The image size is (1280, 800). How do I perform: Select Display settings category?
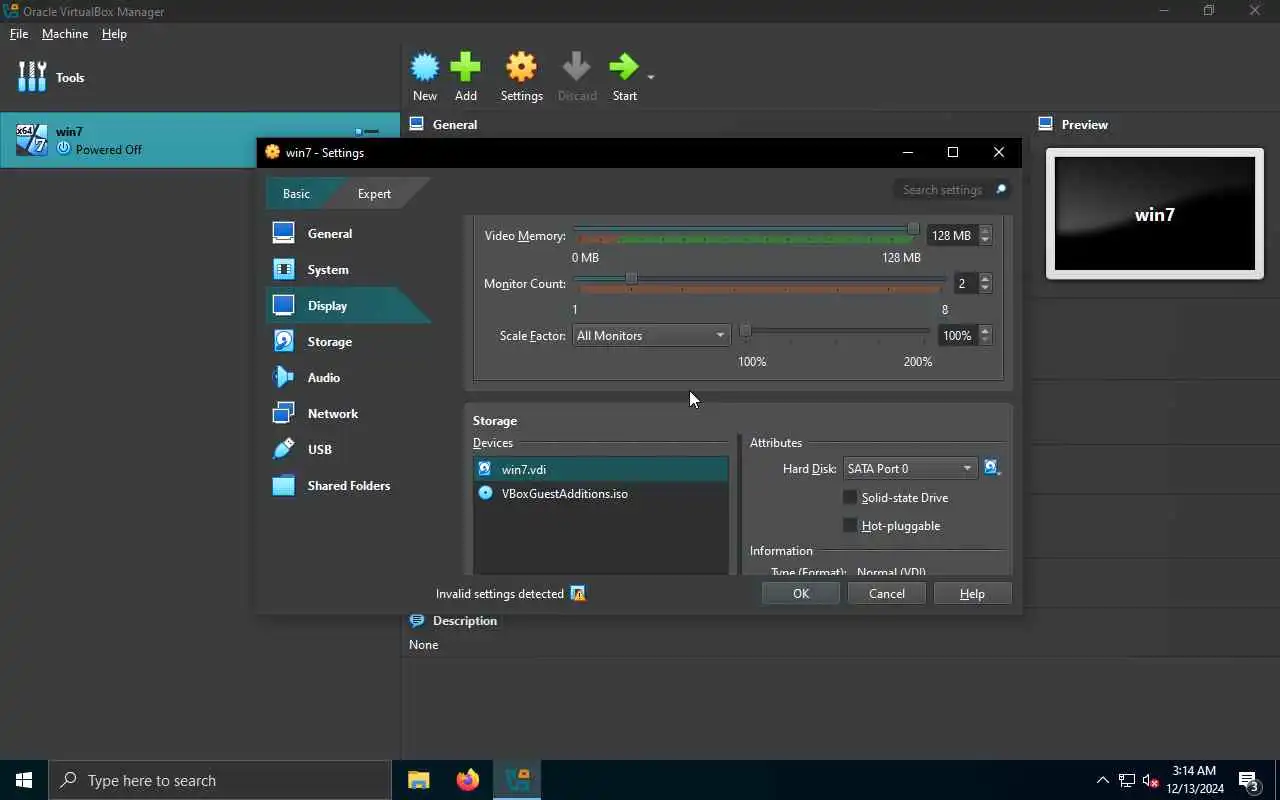(348, 305)
